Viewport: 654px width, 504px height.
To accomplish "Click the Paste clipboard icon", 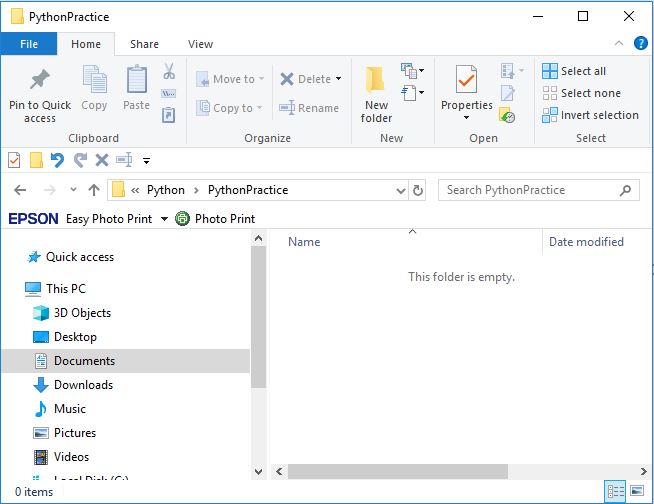I will [137, 79].
